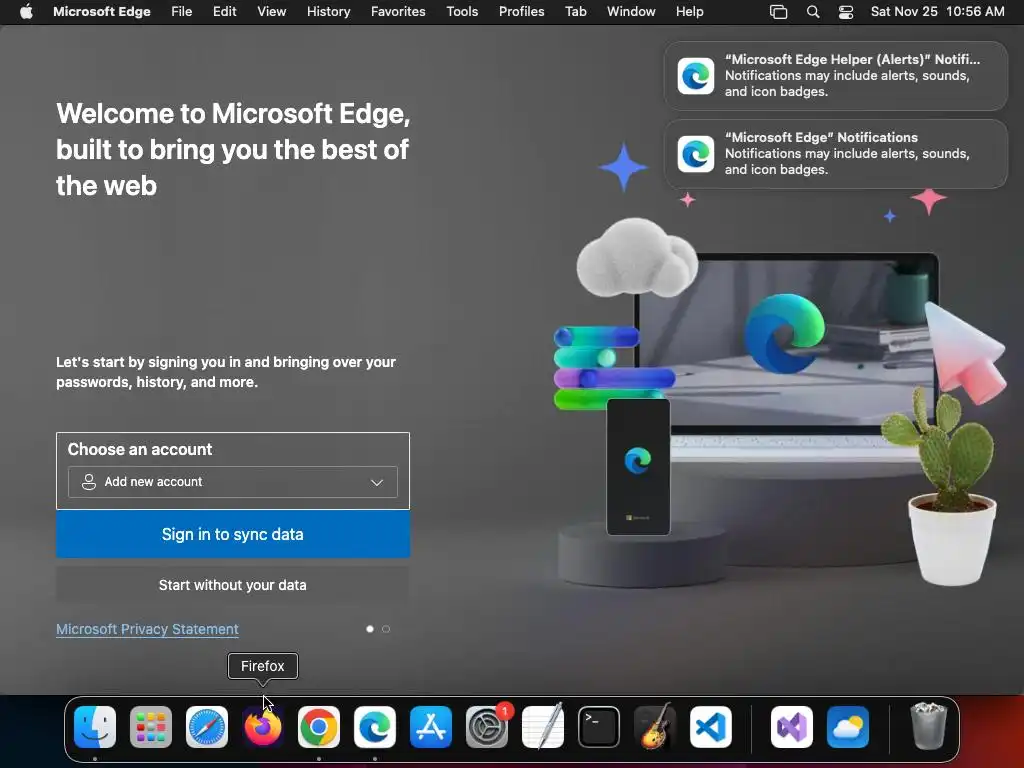The width and height of the screenshot is (1024, 768).
Task: Open the Microsoft Privacy Statement link
Action: coord(148,629)
